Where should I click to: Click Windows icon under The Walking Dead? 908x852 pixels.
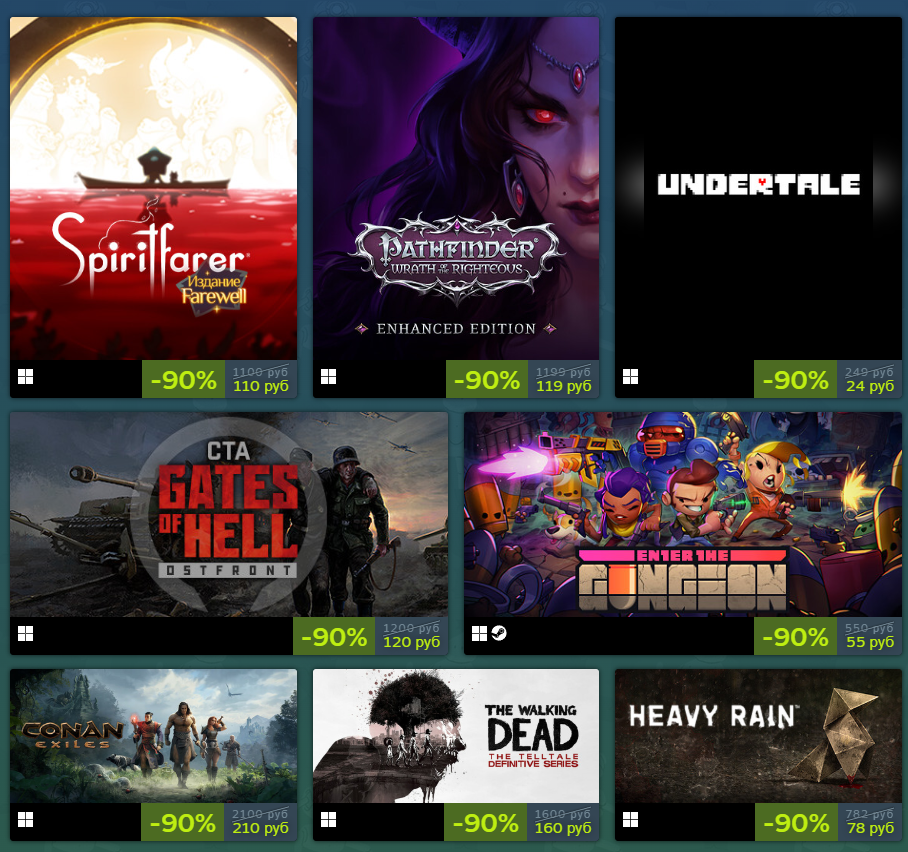[328, 820]
